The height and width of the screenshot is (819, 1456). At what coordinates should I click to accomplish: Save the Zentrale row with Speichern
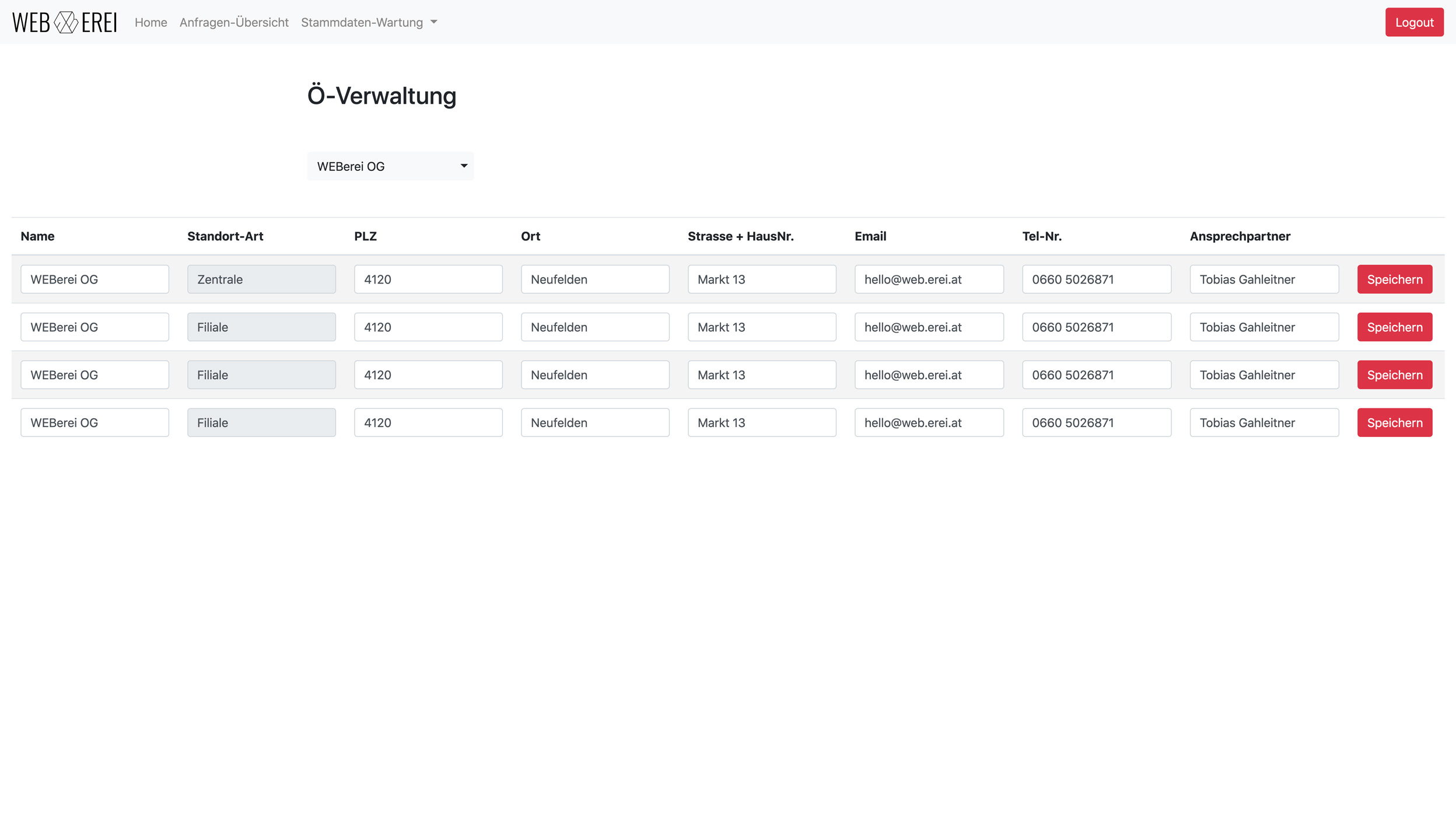pos(1394,279)
